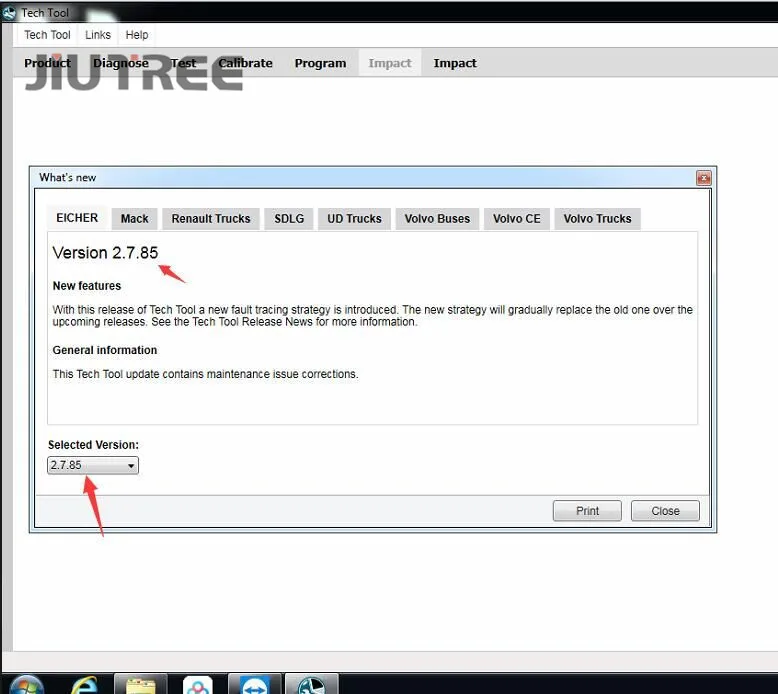Open TeamViewer taskbar icon
The image size is (778, 694).
point(255,685)
